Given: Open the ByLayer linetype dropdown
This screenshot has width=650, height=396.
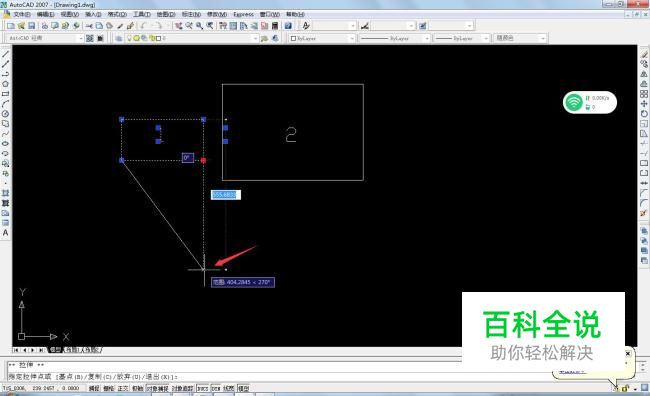Looking at the screenshot, I should [x=427, y=38].
